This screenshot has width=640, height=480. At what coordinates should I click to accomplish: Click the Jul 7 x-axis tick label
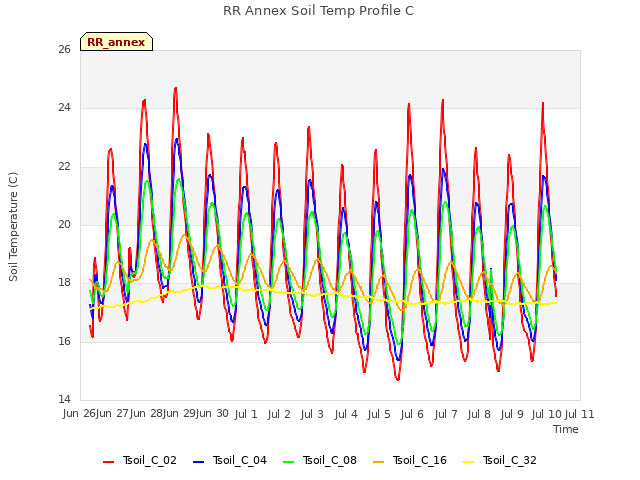(x=446, y=414)
